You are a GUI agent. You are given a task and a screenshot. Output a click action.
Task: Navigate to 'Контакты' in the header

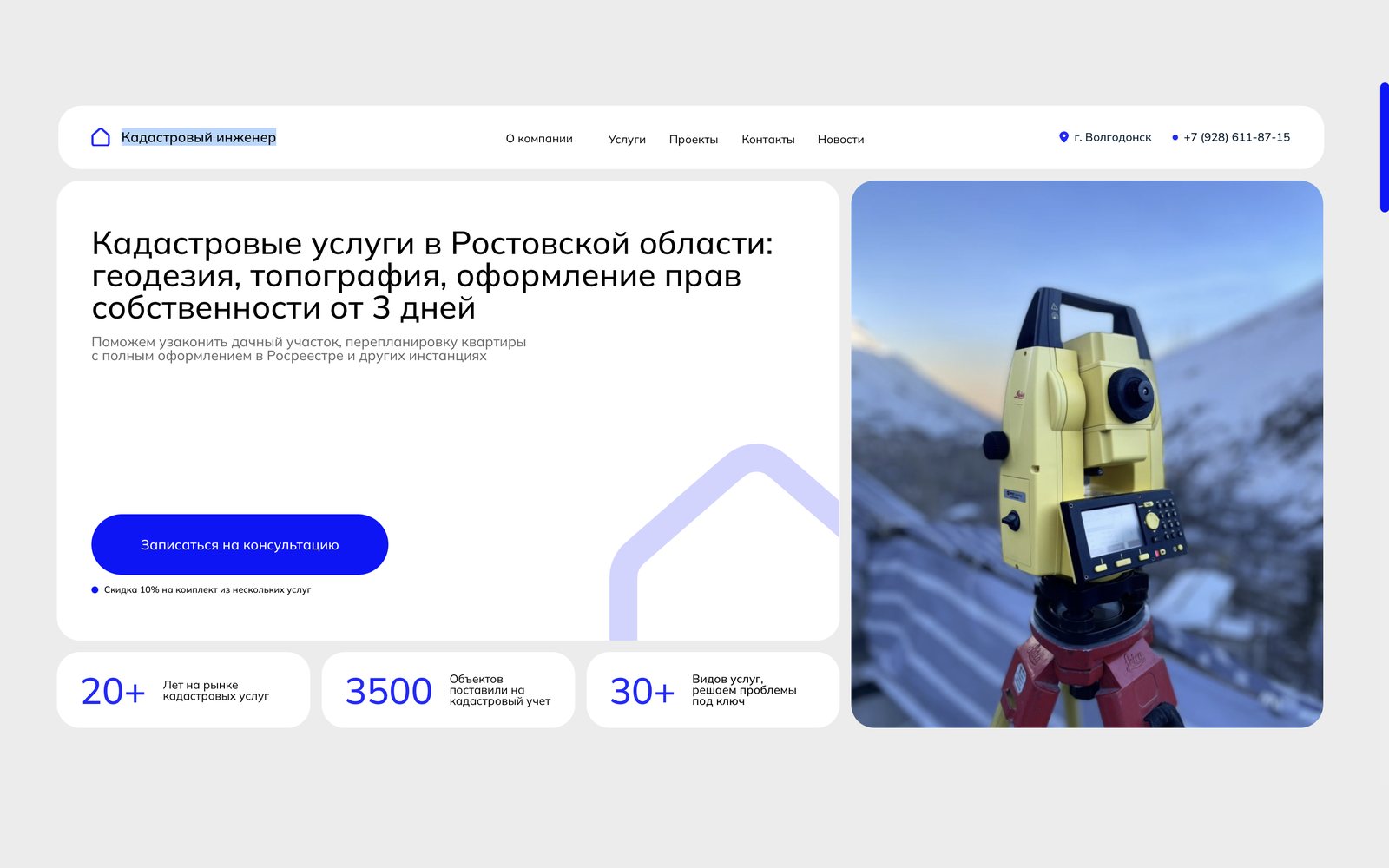[768, 139]
